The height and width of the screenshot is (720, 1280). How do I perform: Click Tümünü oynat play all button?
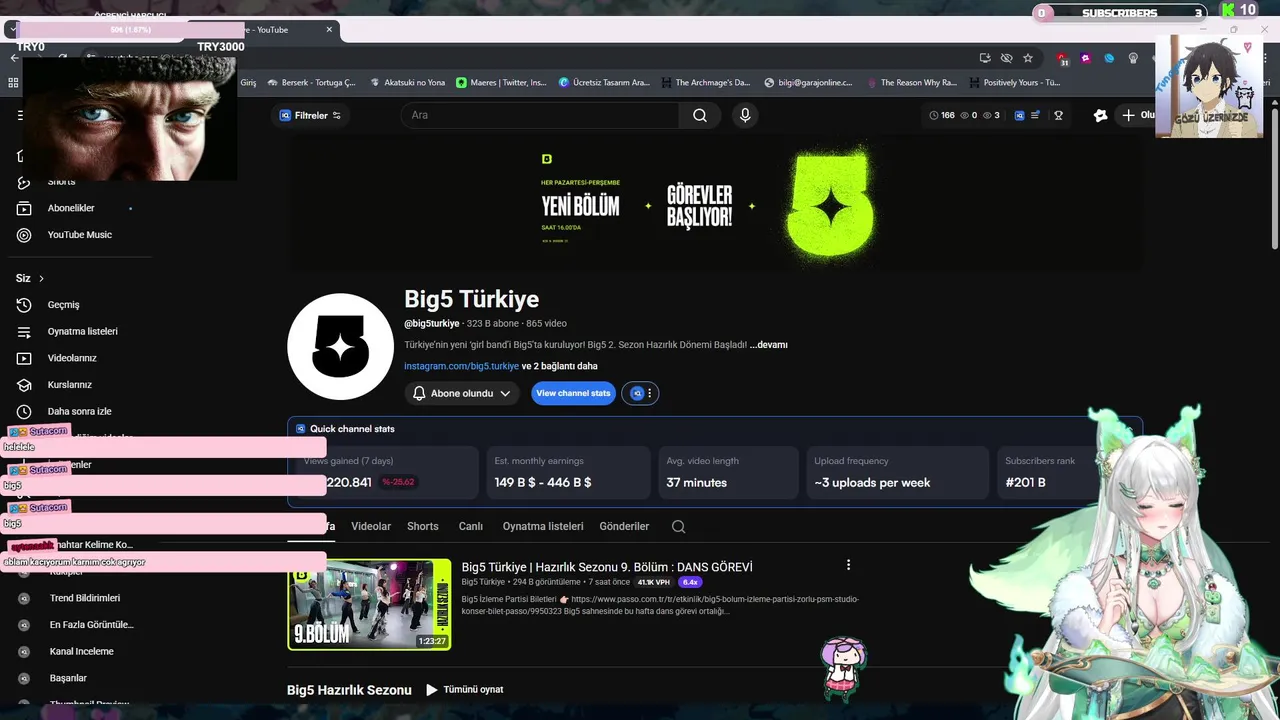pos(465,690)
